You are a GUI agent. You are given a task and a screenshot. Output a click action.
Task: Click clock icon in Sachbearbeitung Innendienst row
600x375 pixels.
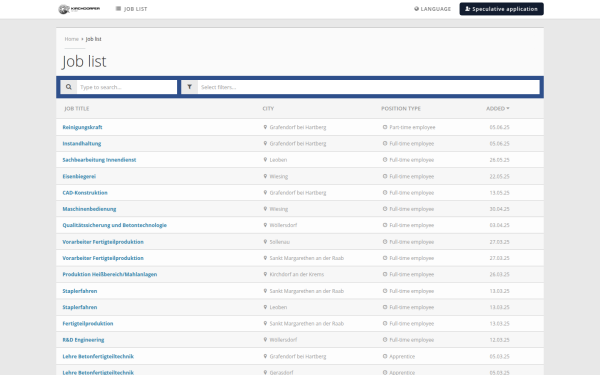385,160
